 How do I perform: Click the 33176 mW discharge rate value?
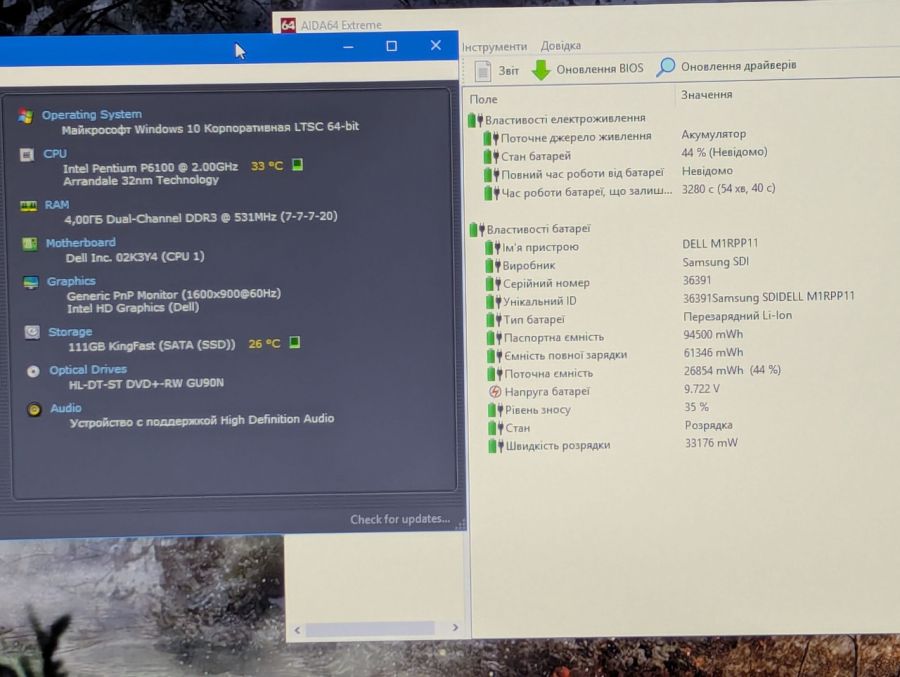coord(711,443)
